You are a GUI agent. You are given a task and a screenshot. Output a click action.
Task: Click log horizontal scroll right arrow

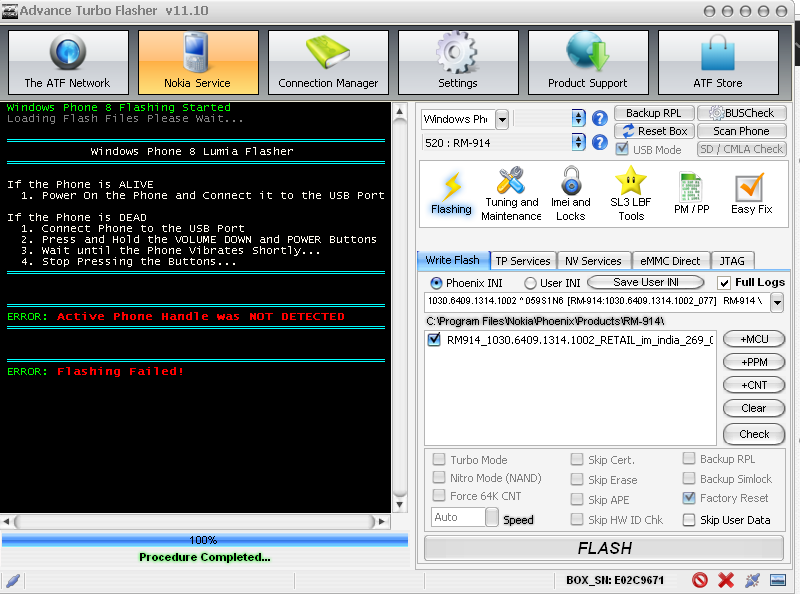click(x=382, y=522)
